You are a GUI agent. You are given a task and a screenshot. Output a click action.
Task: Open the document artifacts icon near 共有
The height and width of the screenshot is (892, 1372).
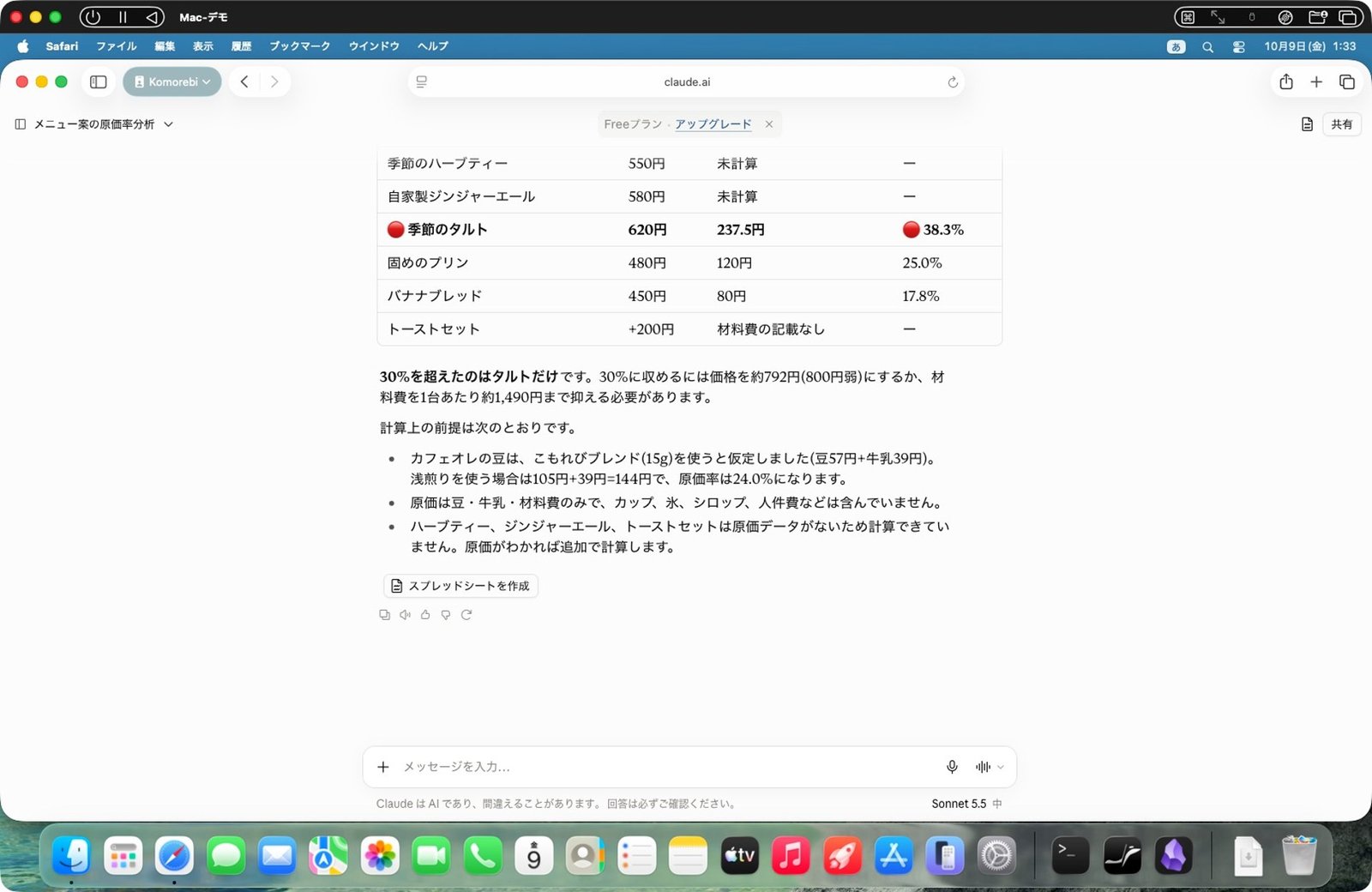[1307, 124]
